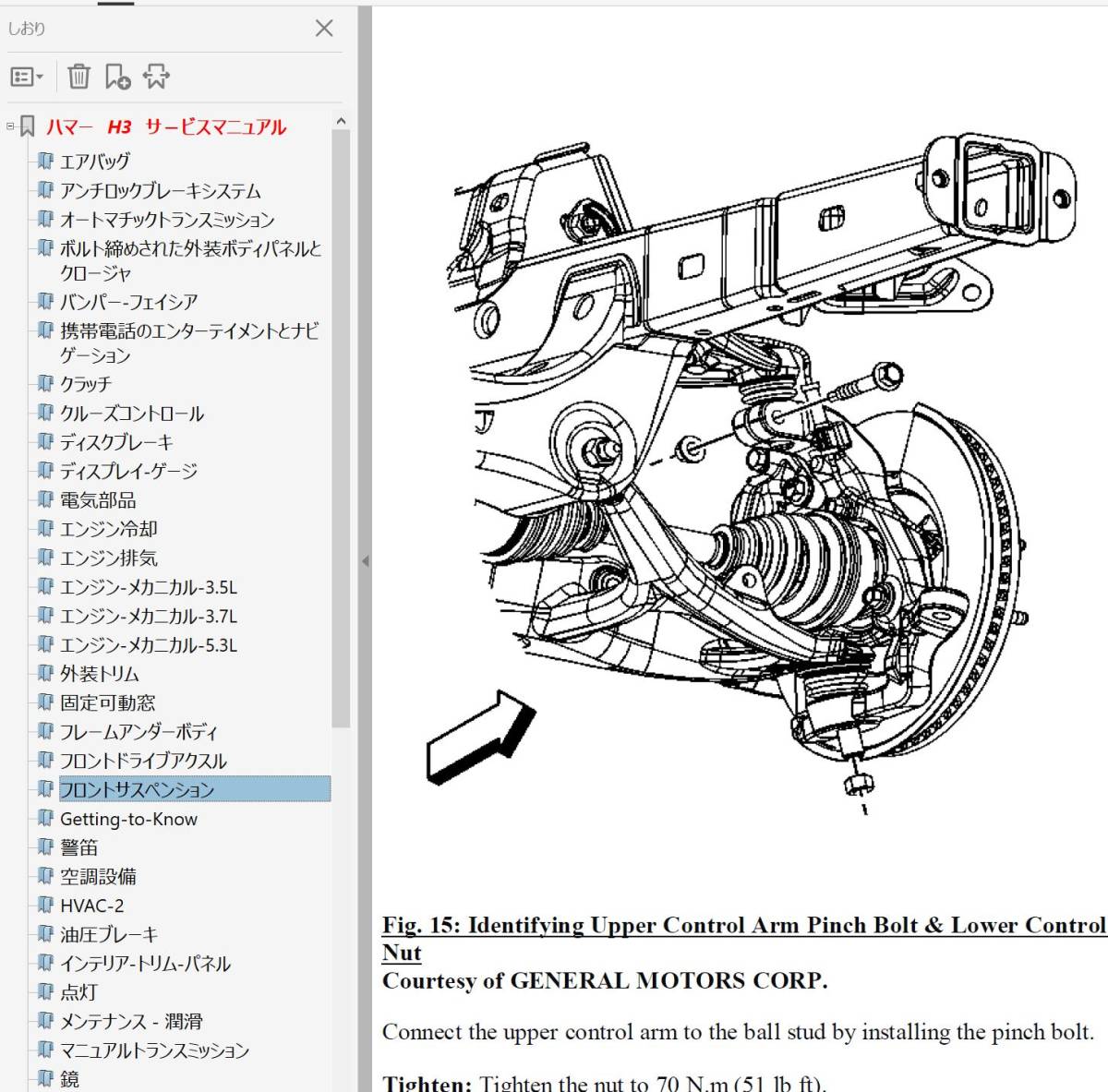Open the フロントドライブアクスル bookmark
Screen dimensions: 1108x1092
click(x=143, y=761)
